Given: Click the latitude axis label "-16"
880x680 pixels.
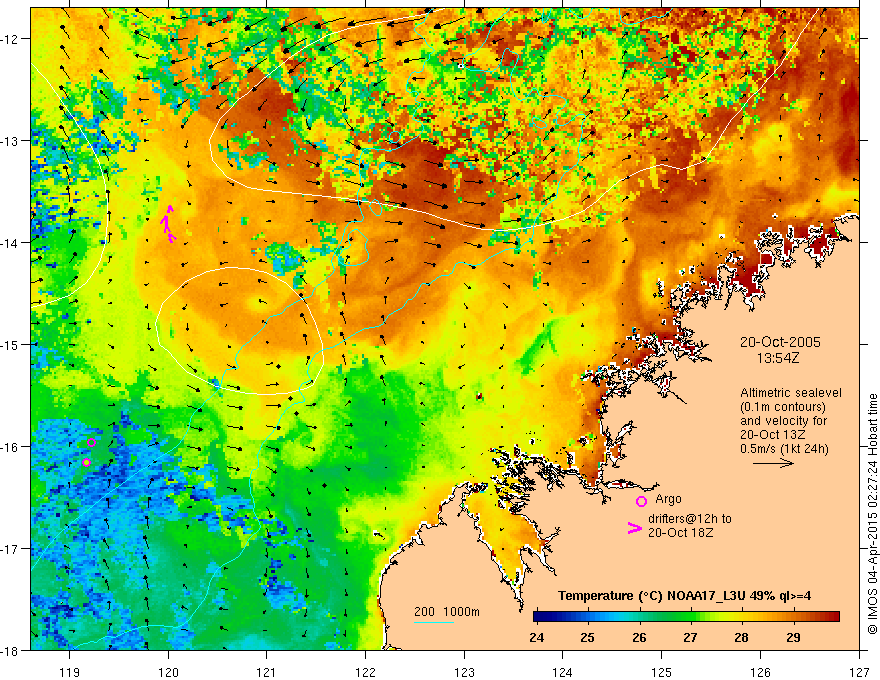Looking at the screenshot, I should (10, 447).
